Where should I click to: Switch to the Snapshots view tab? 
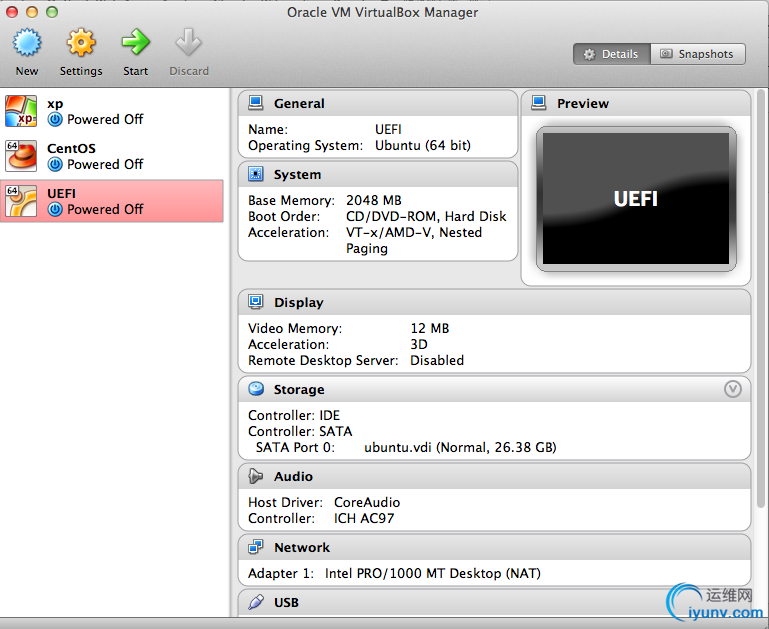(x=698, y=54)
